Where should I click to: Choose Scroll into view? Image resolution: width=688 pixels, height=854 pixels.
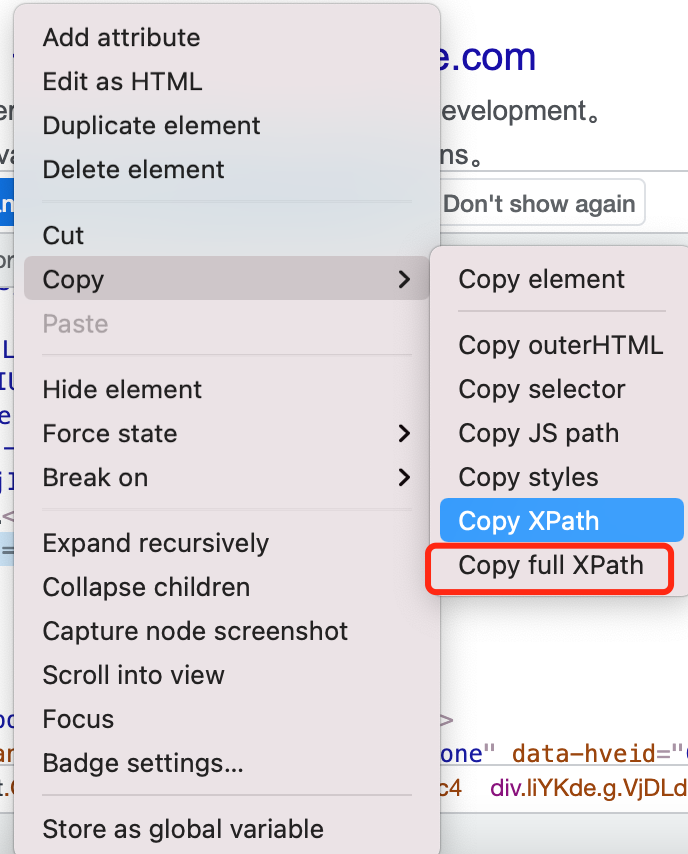click(133, 676)
